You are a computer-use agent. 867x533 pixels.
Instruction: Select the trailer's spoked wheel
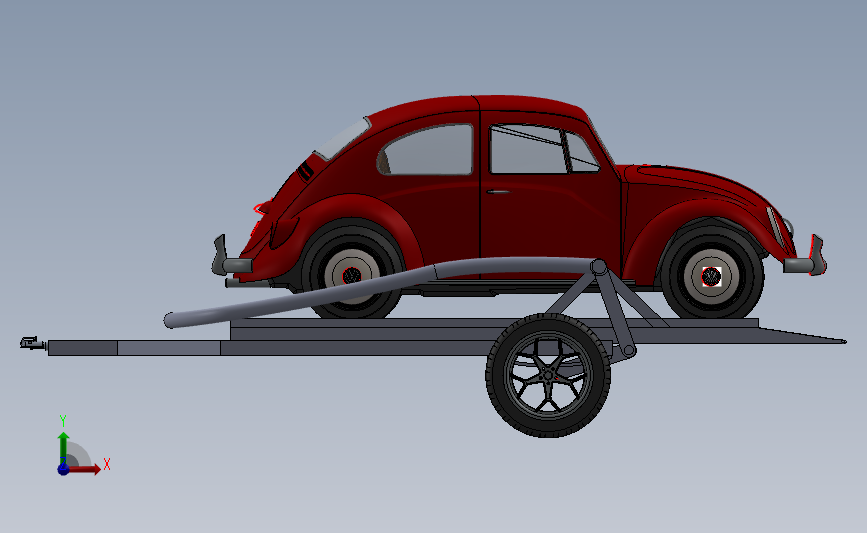548,375
